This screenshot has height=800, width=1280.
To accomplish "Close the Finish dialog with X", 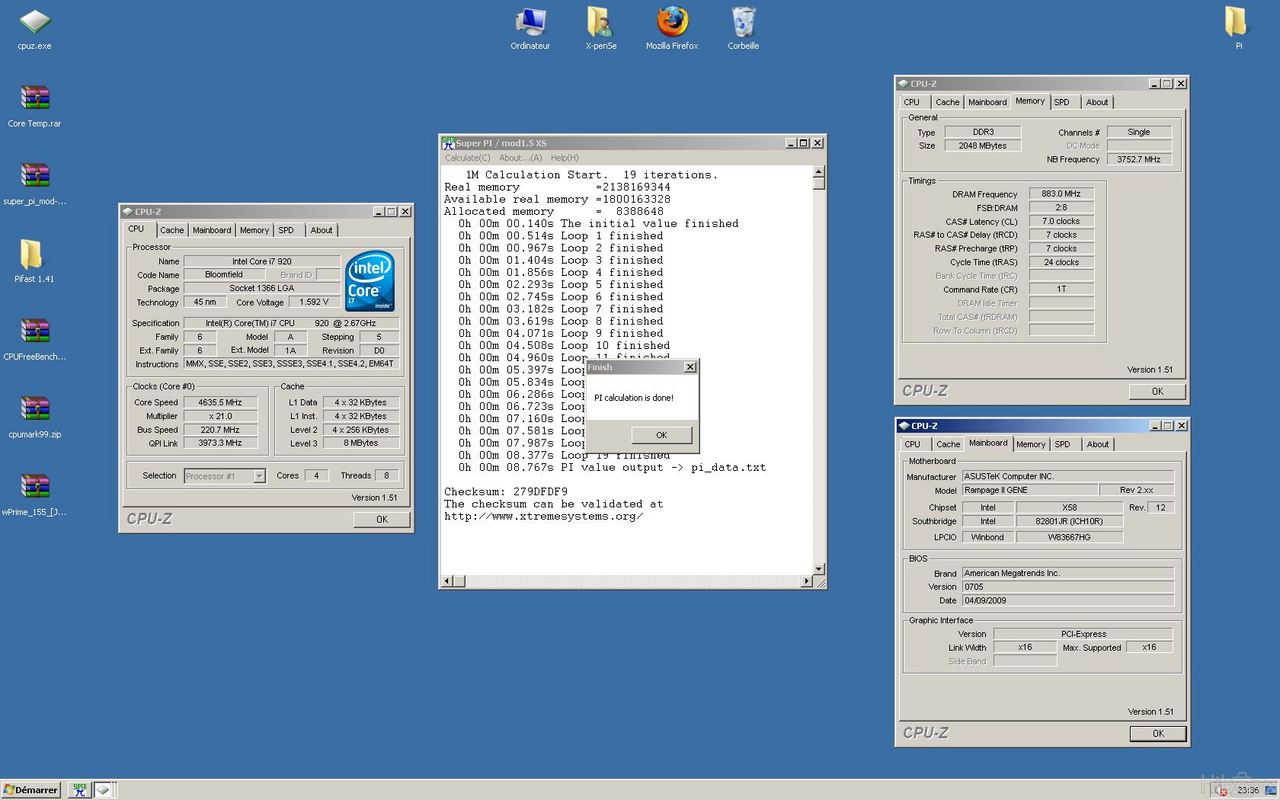I will [x=689, y=367].
